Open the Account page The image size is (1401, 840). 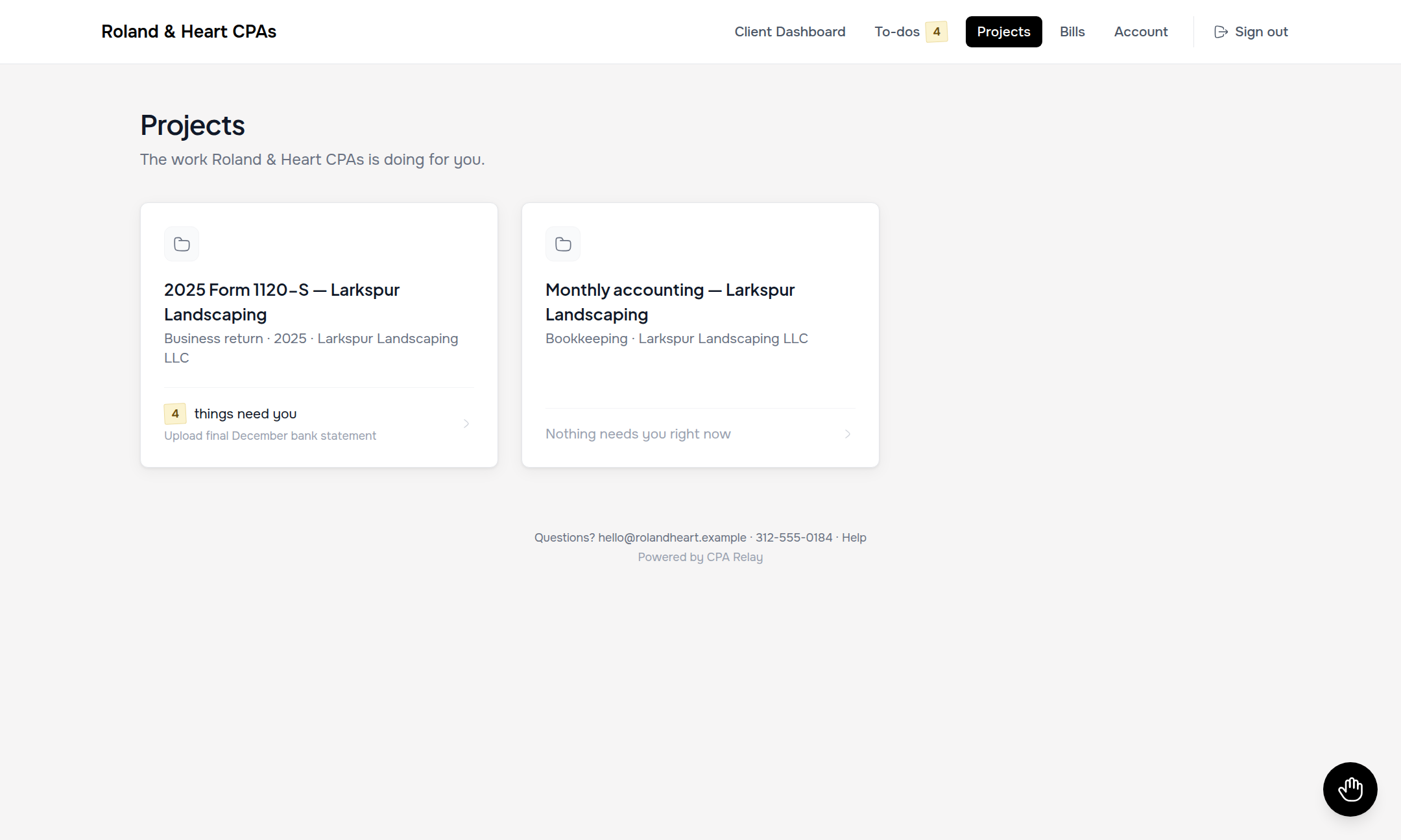point(1141,32)
